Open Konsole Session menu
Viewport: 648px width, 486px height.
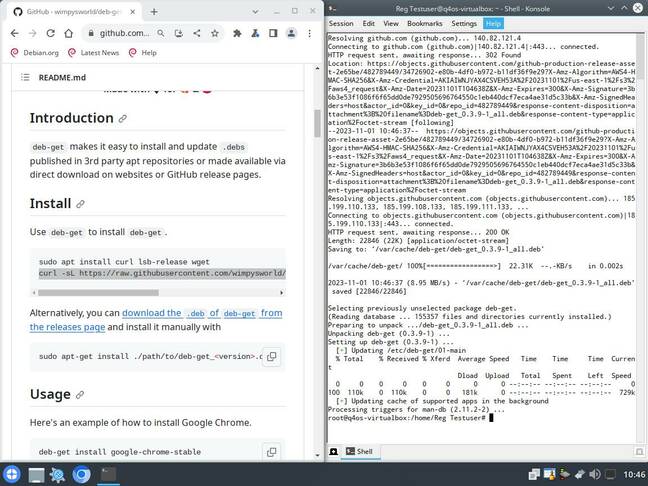341,24
